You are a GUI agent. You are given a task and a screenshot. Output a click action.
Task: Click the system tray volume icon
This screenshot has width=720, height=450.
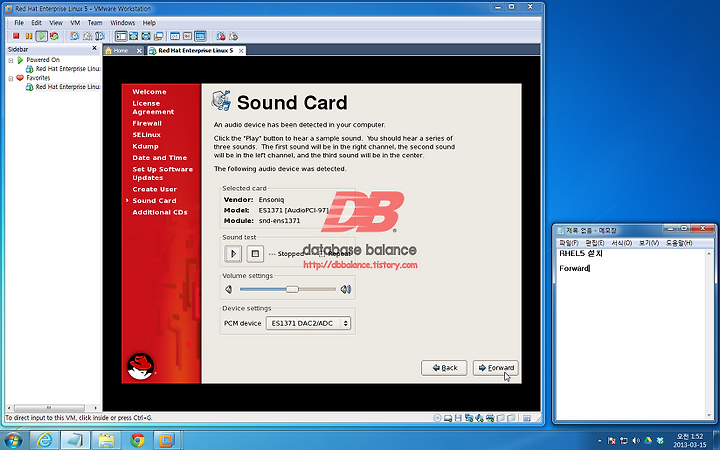pos(636,441)
